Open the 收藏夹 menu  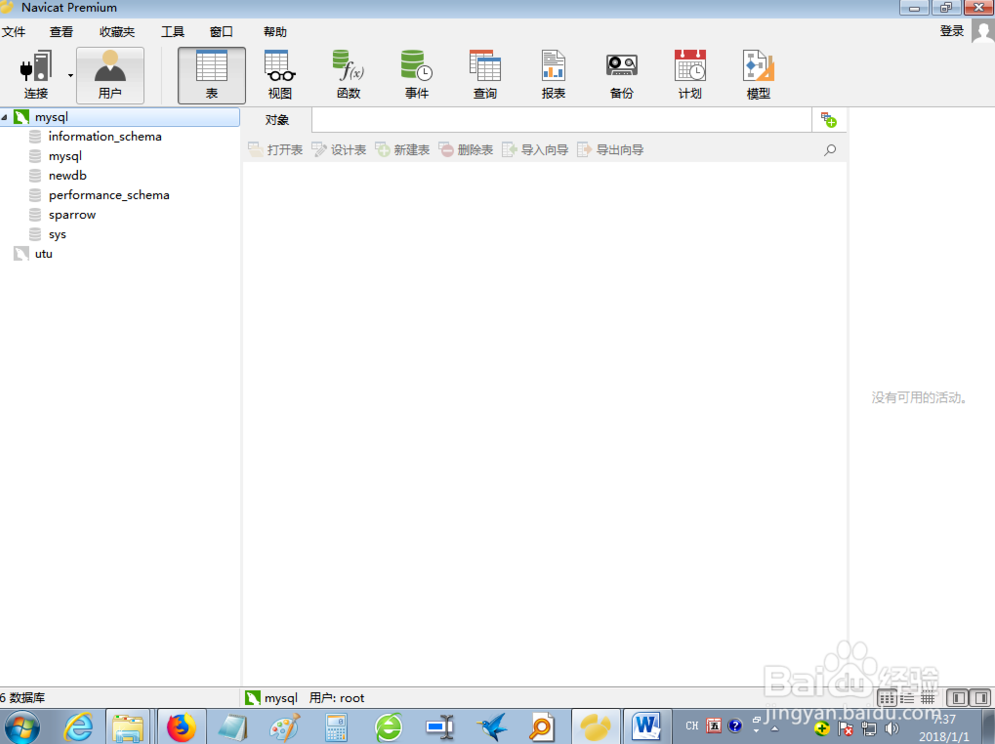point(117,32)
